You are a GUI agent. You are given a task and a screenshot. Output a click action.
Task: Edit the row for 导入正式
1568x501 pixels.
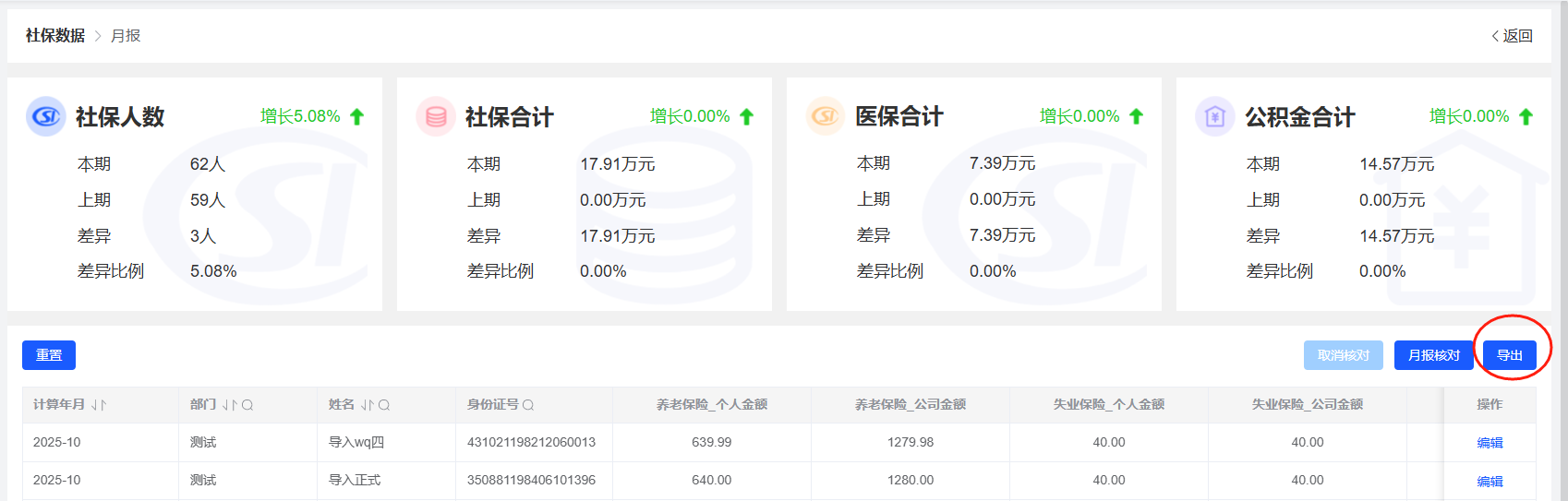[x=1490, y=481]
